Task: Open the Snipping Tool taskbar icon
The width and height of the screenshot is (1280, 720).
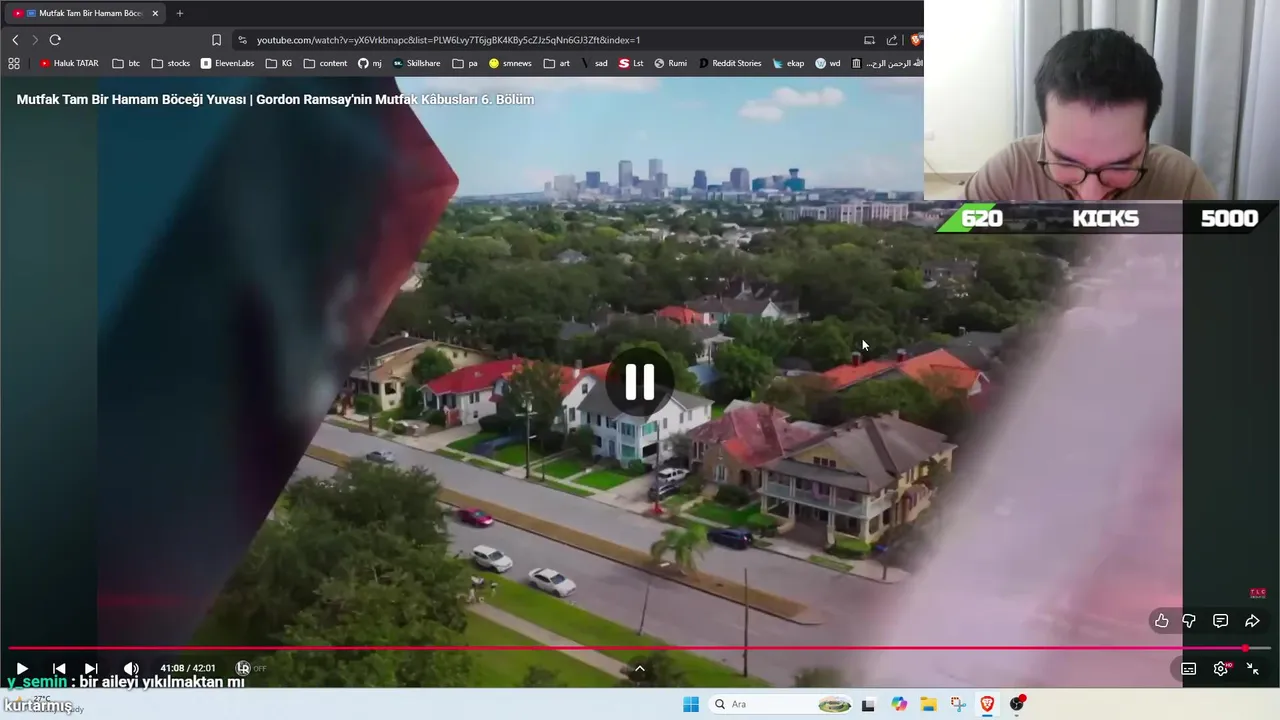Action: 958,704
